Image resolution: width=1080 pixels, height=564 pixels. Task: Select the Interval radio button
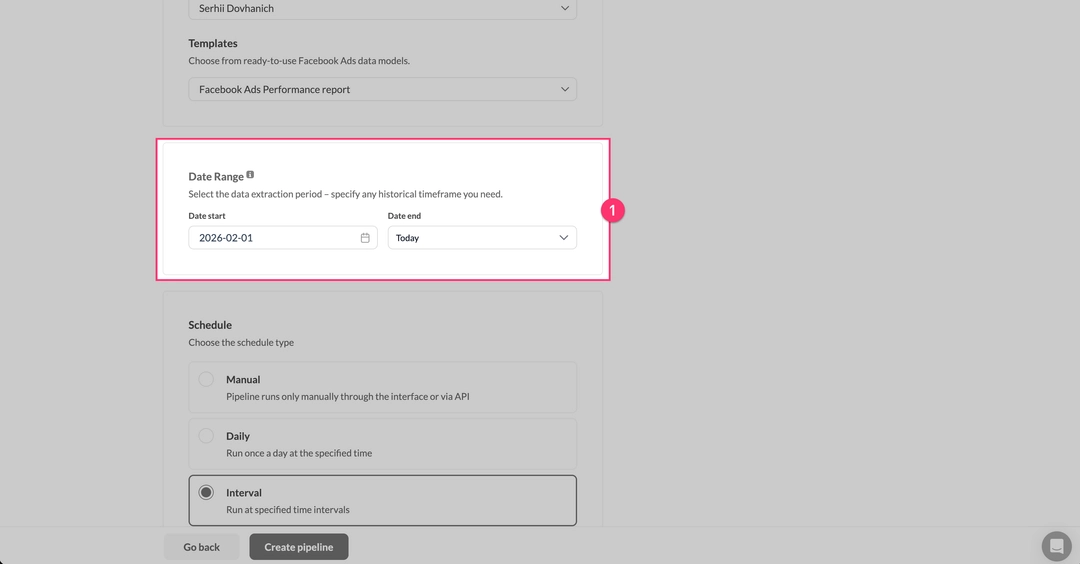pos(206,493)
